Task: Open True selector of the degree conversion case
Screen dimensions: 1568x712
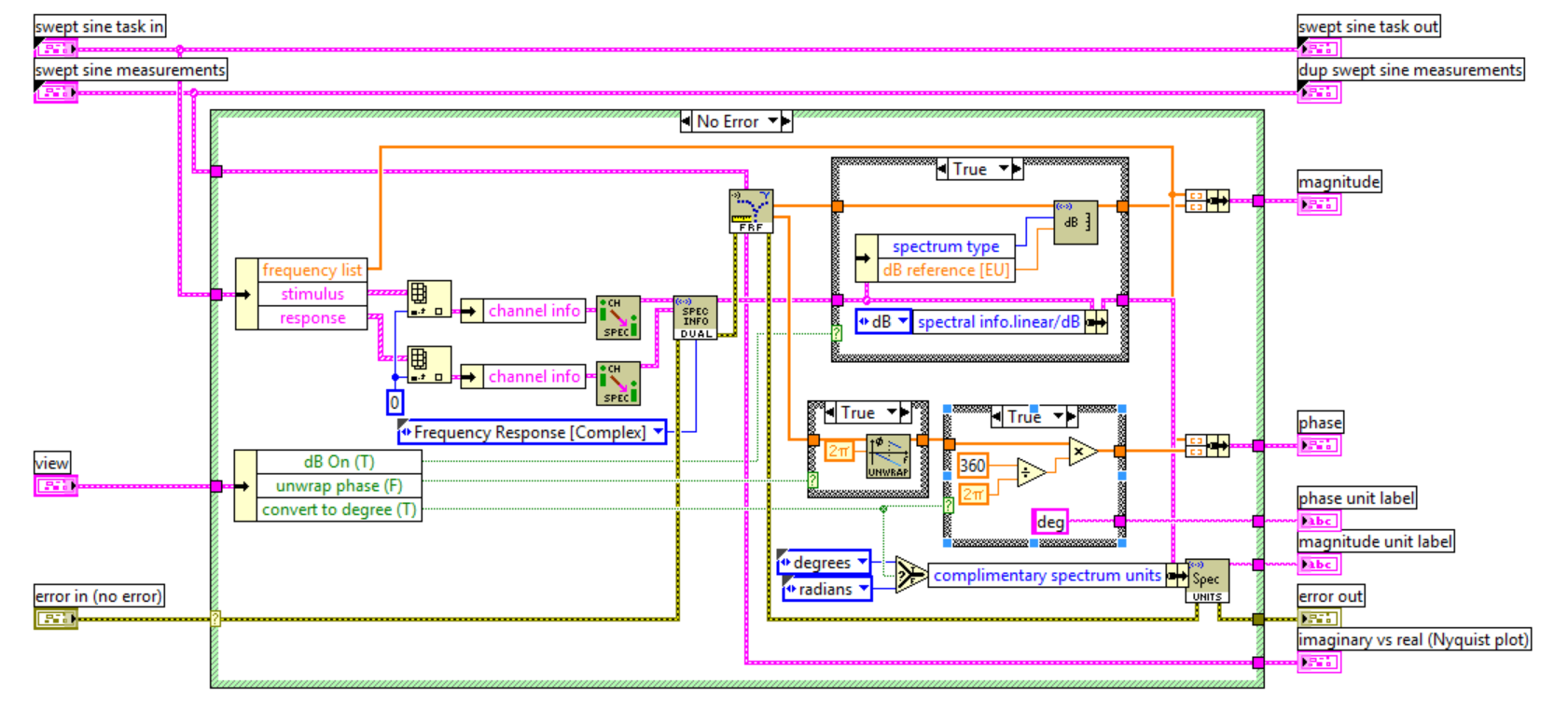Action: coord(1058,416)
